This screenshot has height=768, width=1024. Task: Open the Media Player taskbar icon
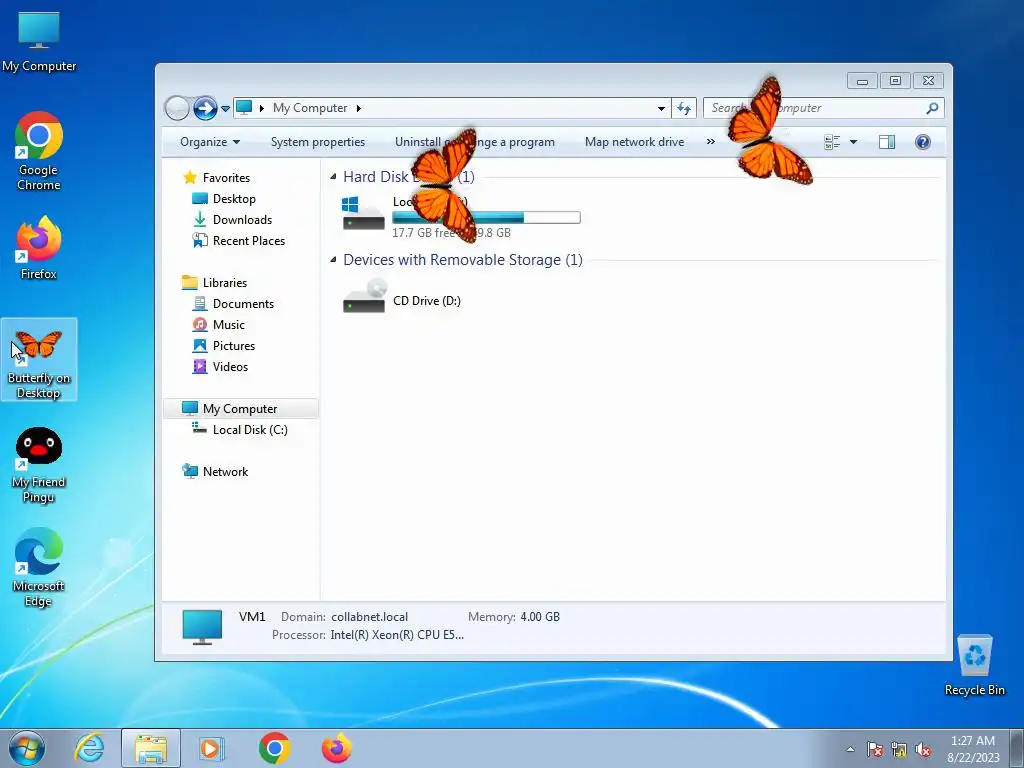(212, 748)
